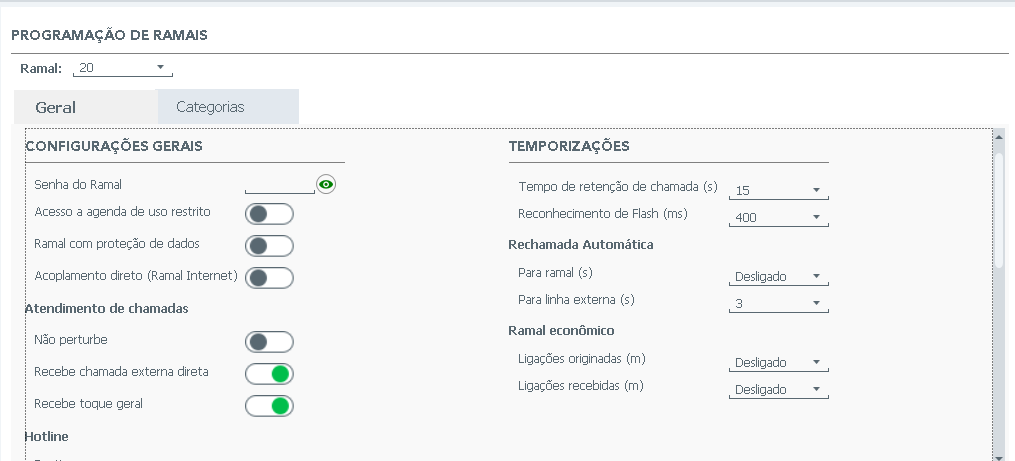
Task: Click the scrollbar up arrow
Action: pyautogui.click(x=998, y=137)
